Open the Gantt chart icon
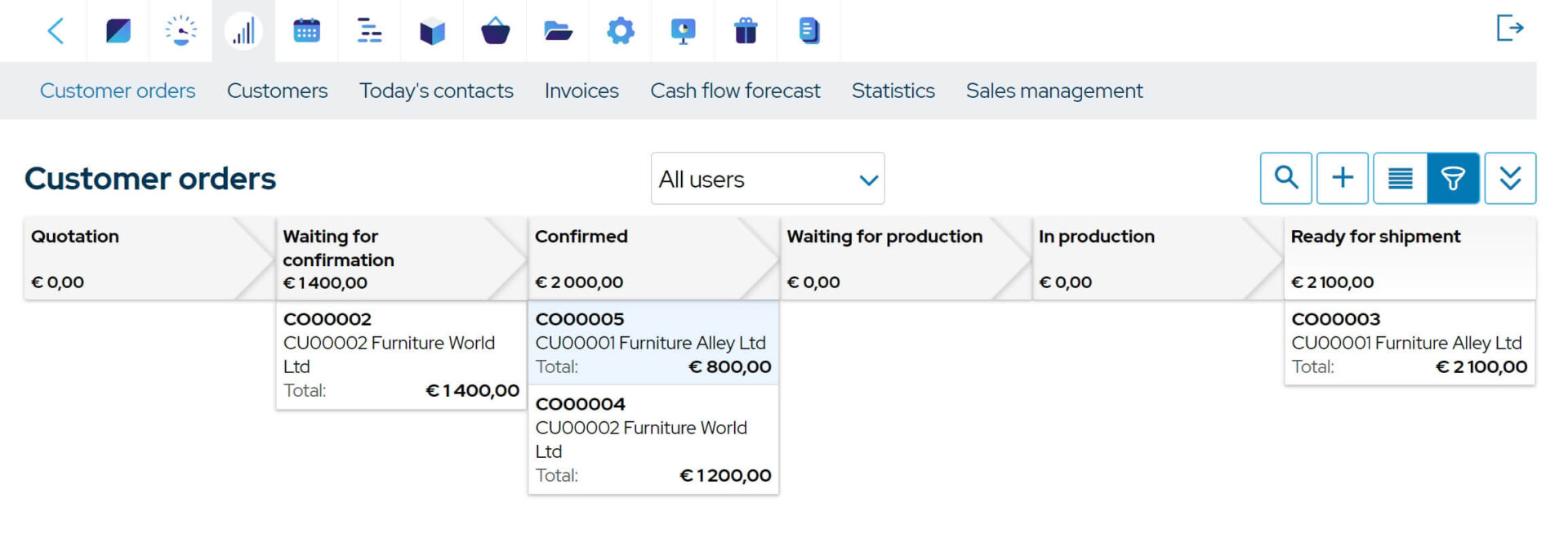Image resolution: width=1568 pixels, height=542 pixels. 369,31
